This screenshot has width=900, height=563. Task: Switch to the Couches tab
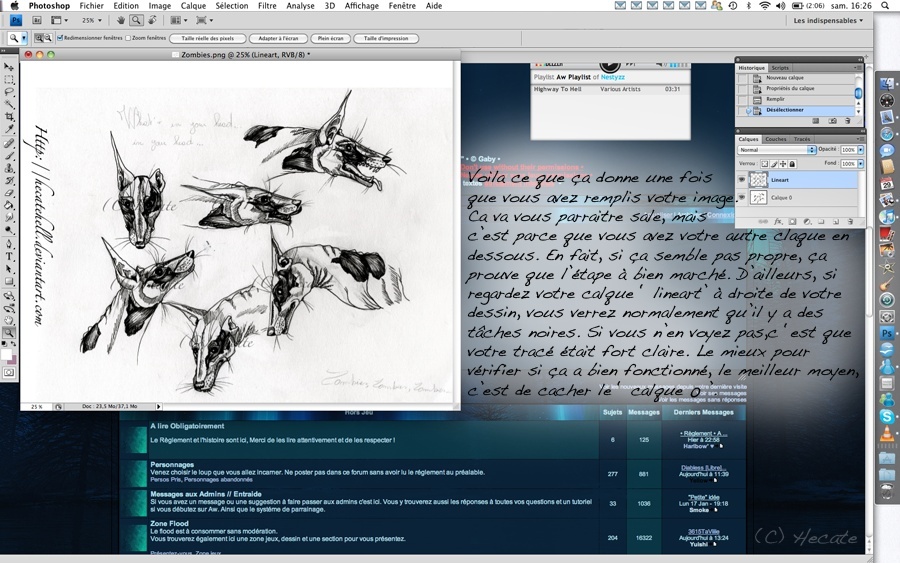[775, 139]
